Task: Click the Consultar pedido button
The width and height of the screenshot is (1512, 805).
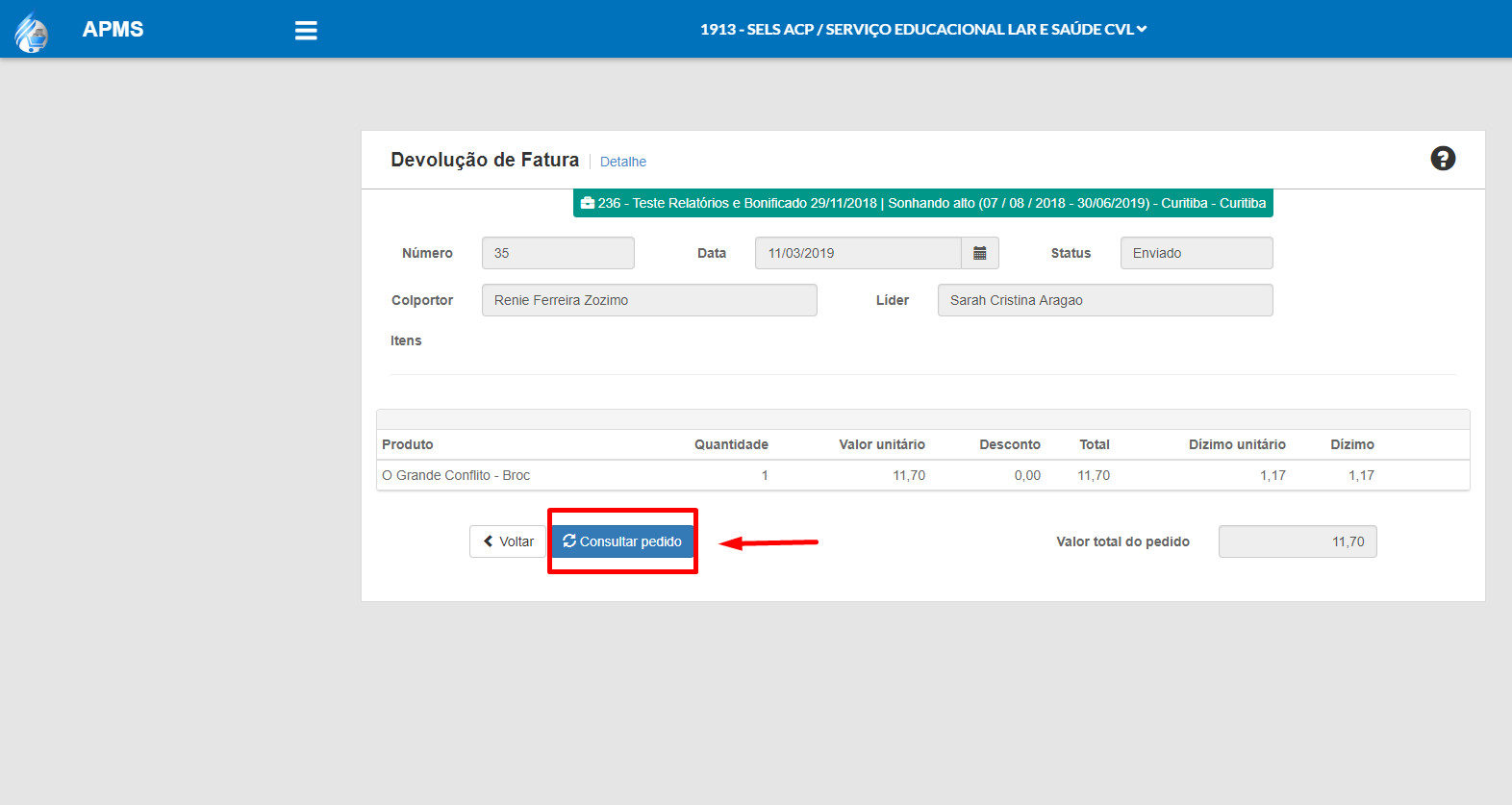Action: pyautogui.click(x=622, y=541)
